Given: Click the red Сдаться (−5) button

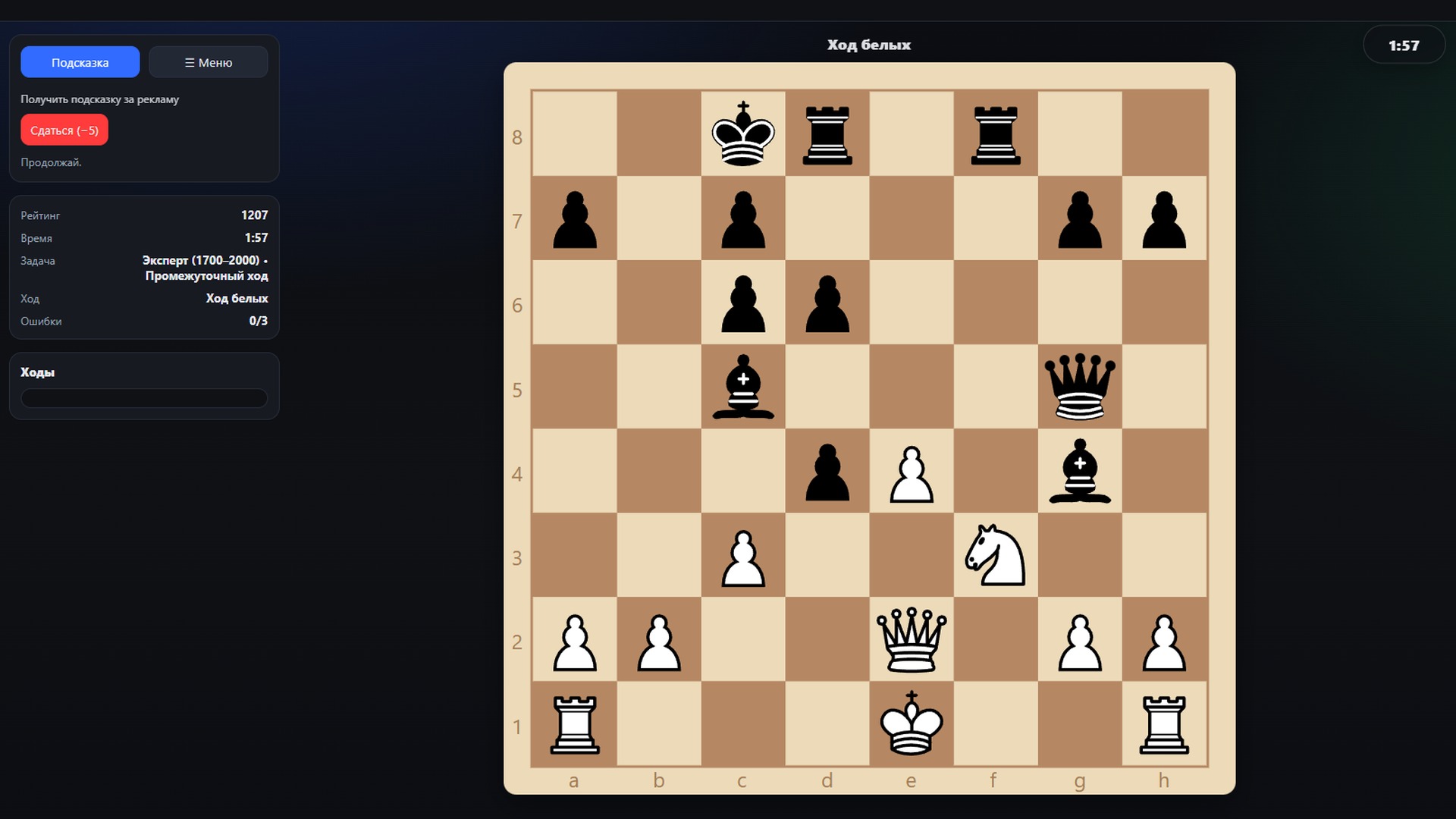Looking at the screenshot, I should [x=64, y=130].
